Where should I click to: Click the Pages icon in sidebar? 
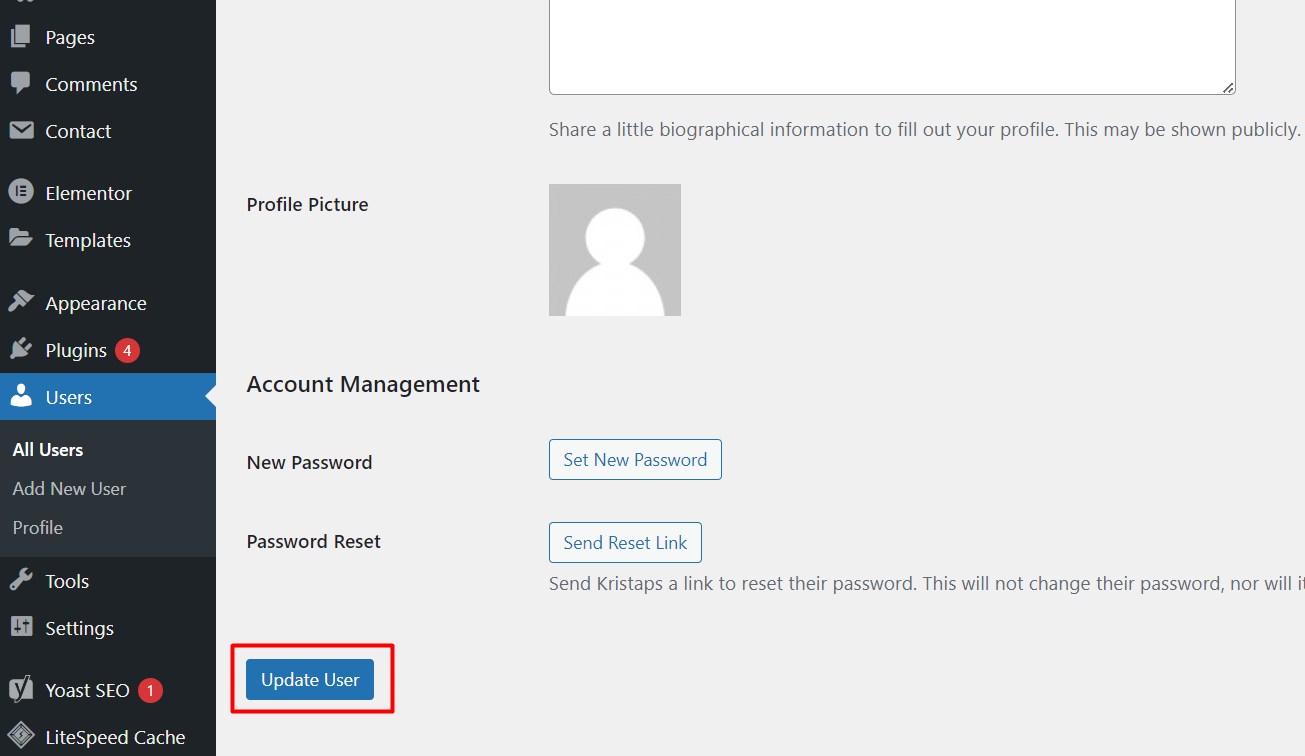coord(20,37)
